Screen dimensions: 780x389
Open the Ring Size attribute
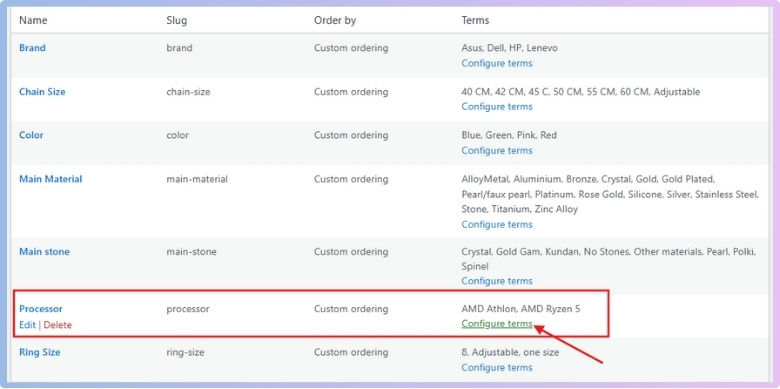tap(40, 352)
